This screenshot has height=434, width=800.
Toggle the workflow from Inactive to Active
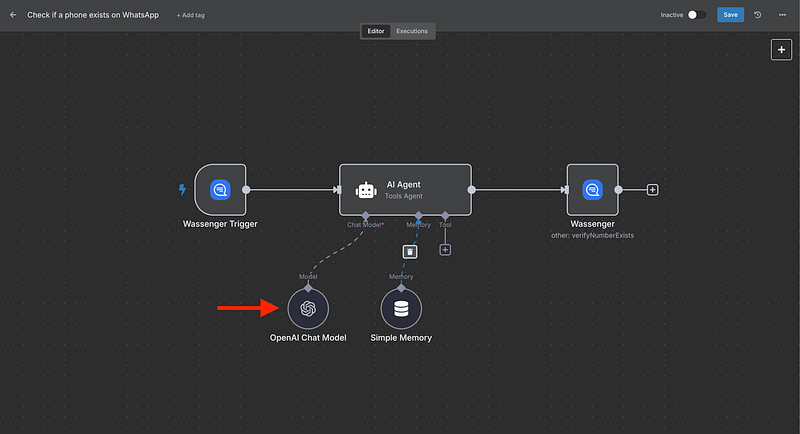[697, 15]
